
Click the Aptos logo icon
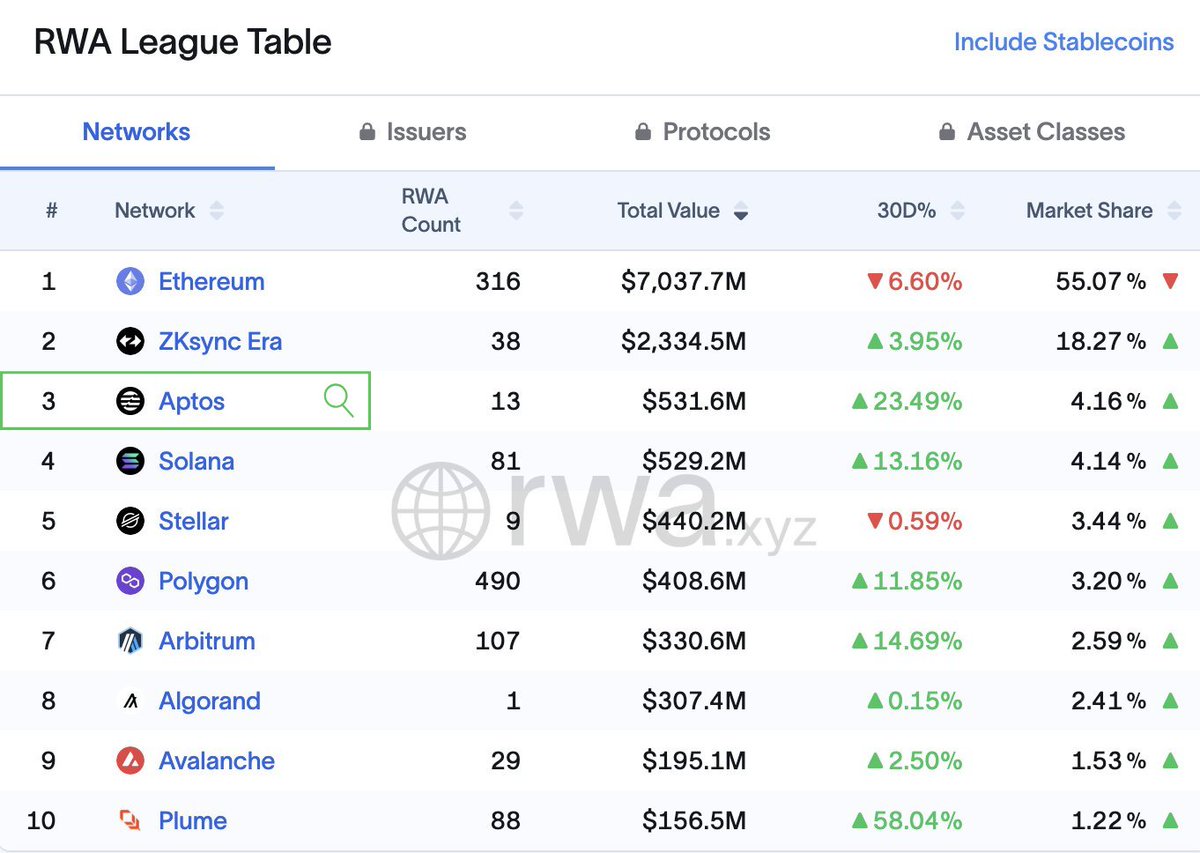tap(130, 402)
